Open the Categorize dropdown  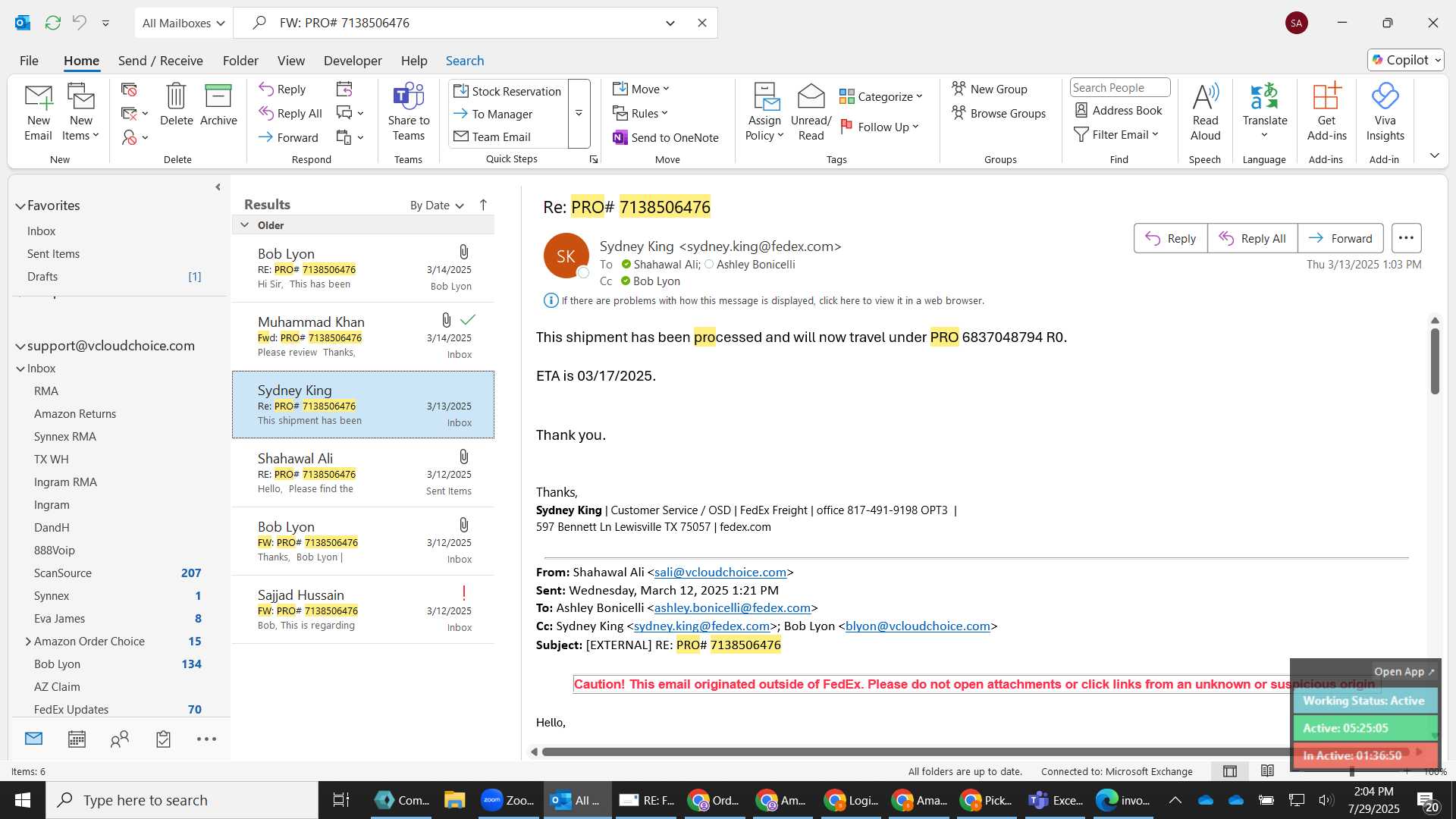click(x=880, y=96)
